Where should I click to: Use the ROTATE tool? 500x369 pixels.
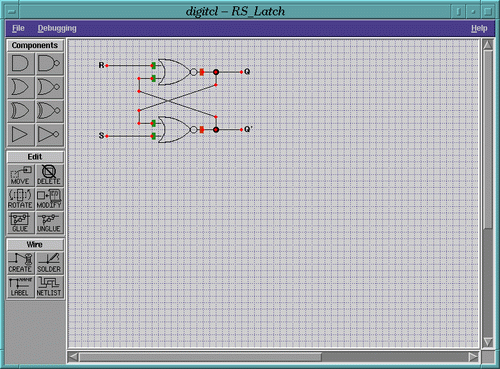pos(20,199)
